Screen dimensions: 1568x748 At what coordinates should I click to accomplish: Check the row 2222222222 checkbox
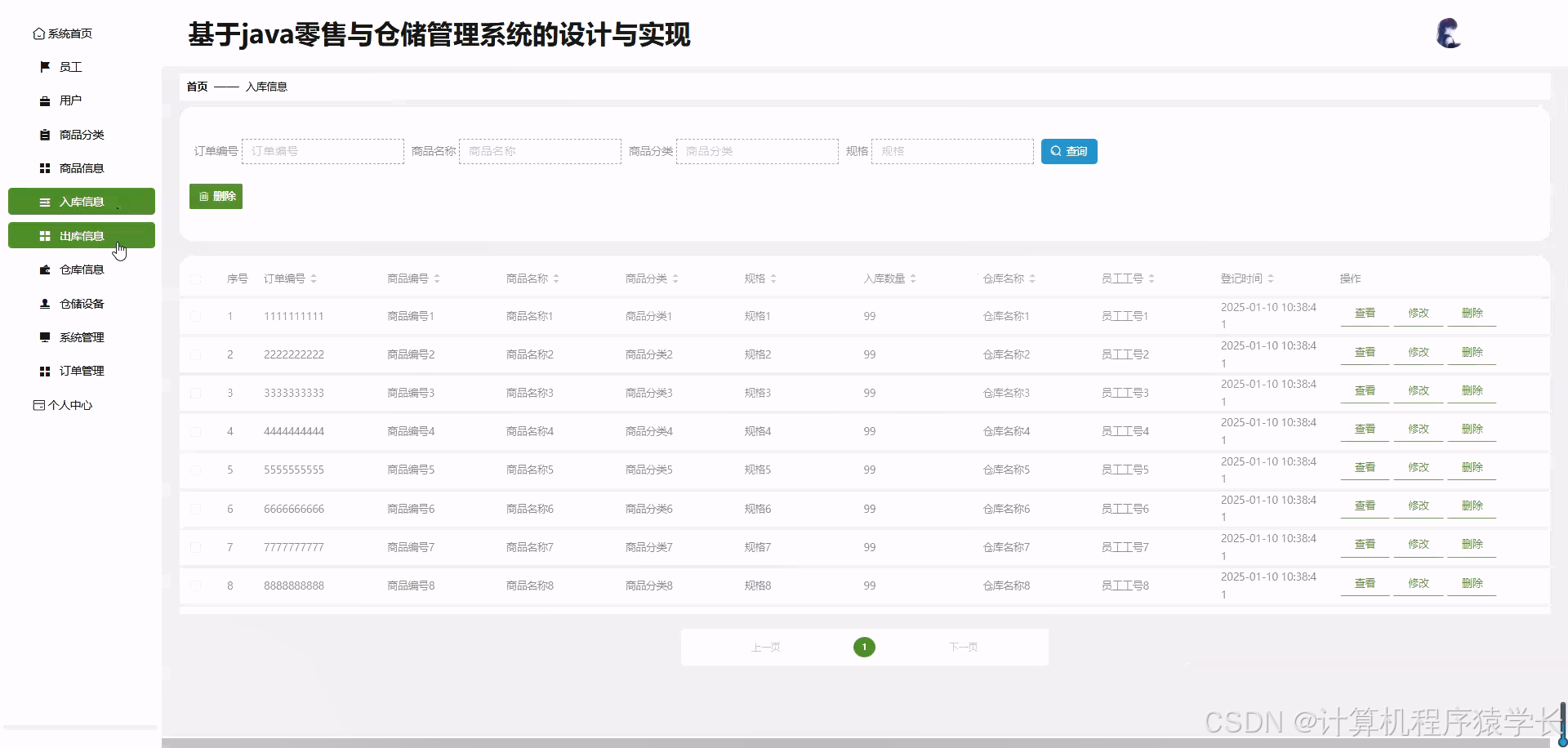click(x=195, y=354)
